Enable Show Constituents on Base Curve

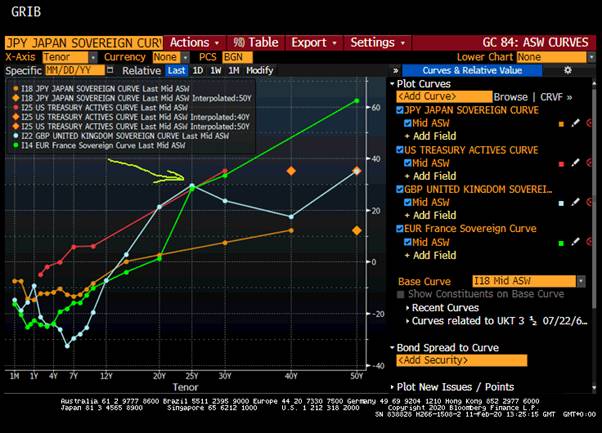pyautogui.click(x=400, y=294)
